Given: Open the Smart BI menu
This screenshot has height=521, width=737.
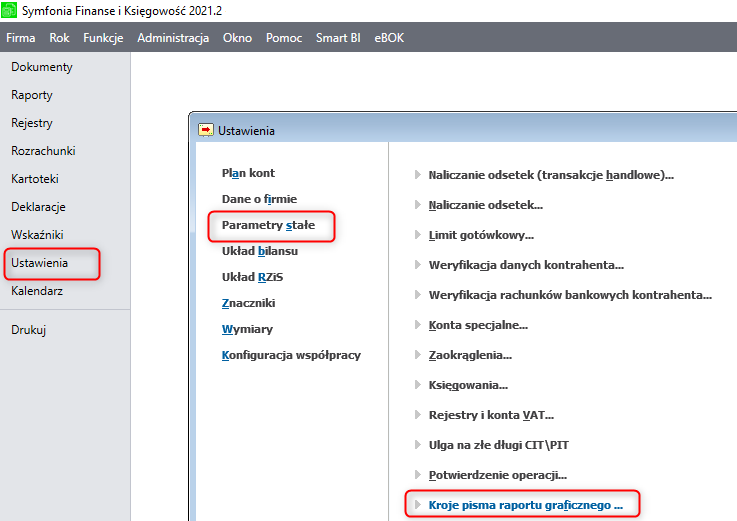Looking at the screenshot, I should point(338,38).
